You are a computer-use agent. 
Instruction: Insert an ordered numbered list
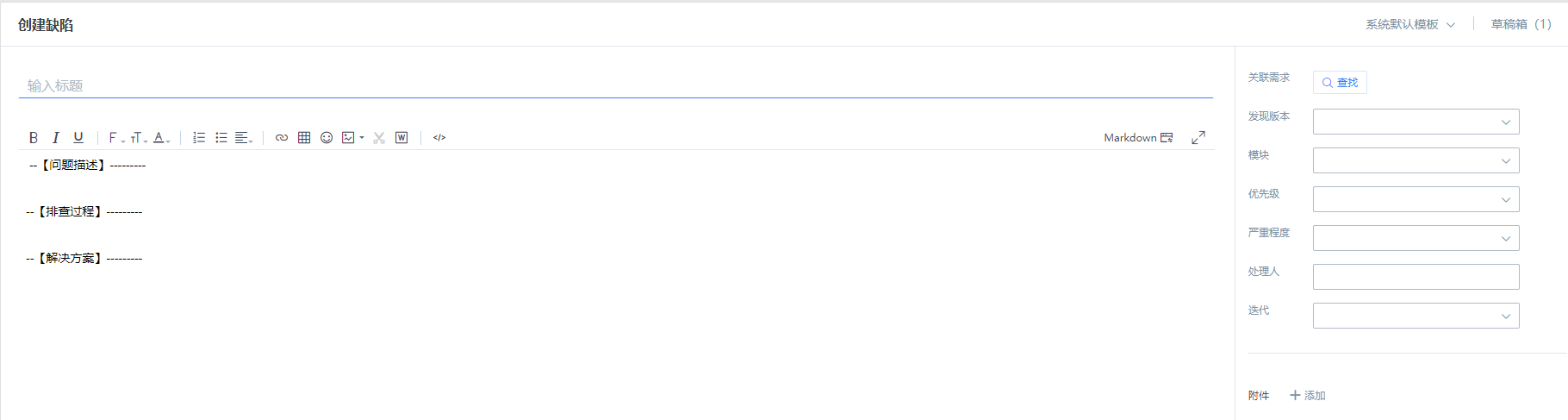[x=199, y=138]
